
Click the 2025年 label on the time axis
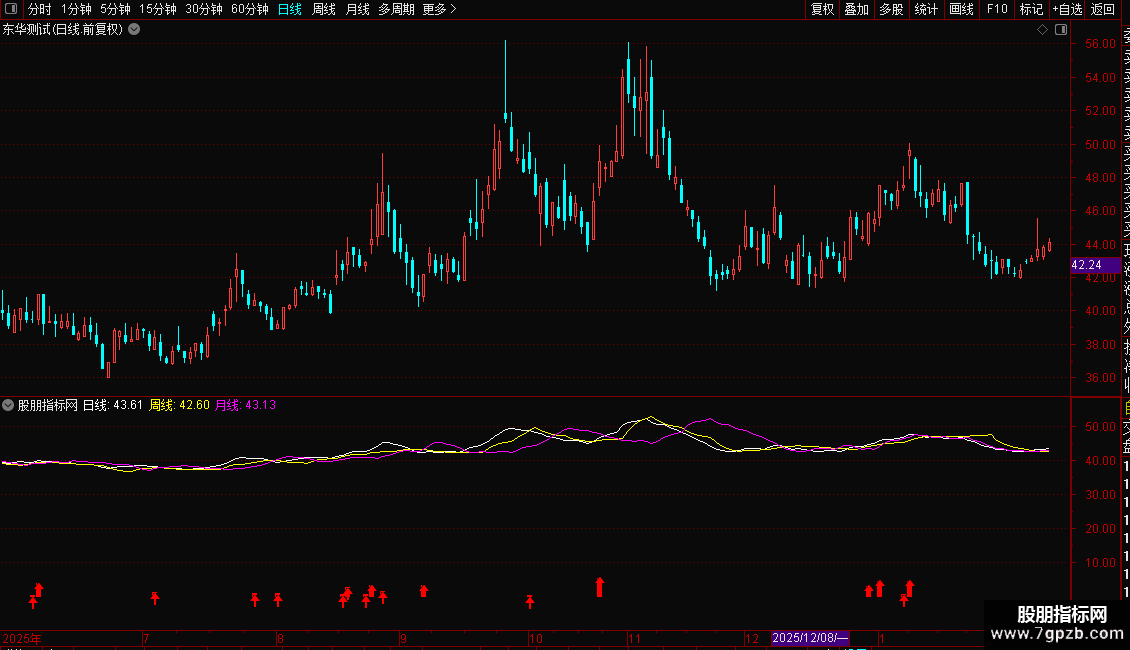coord(22,638)
